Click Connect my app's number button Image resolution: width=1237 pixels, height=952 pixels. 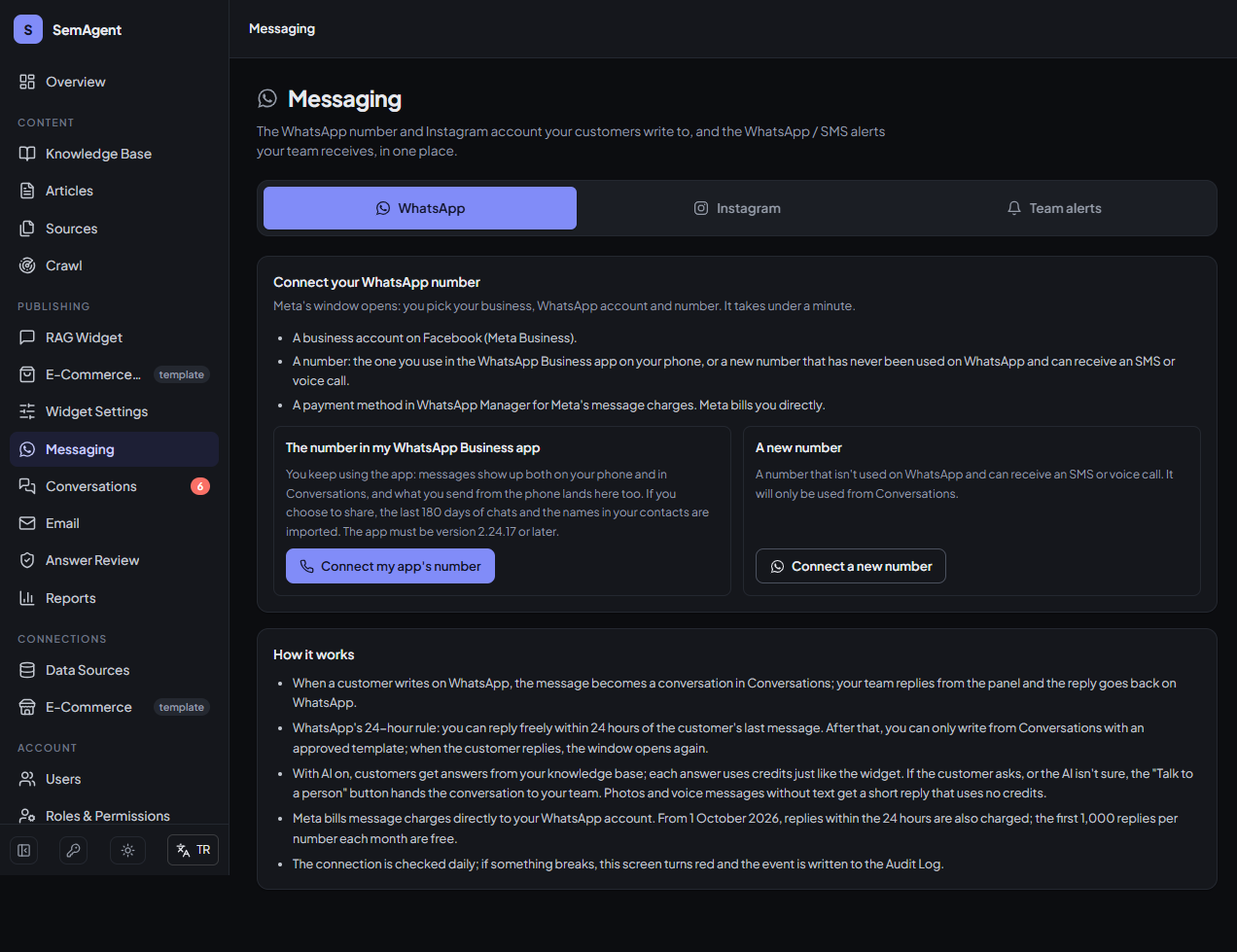click(390, 566)
